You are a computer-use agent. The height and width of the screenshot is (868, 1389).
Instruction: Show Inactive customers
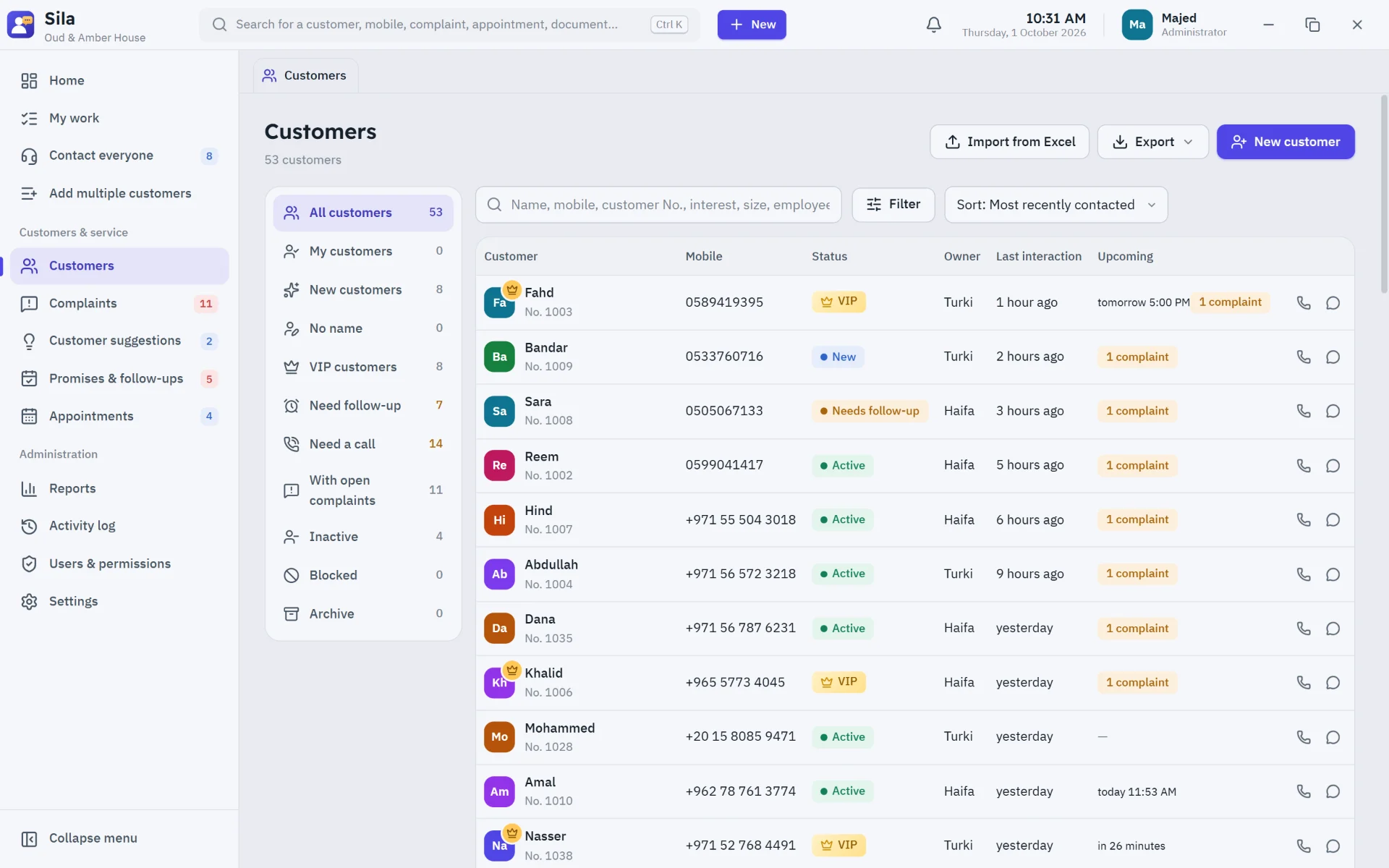[363, 537]
